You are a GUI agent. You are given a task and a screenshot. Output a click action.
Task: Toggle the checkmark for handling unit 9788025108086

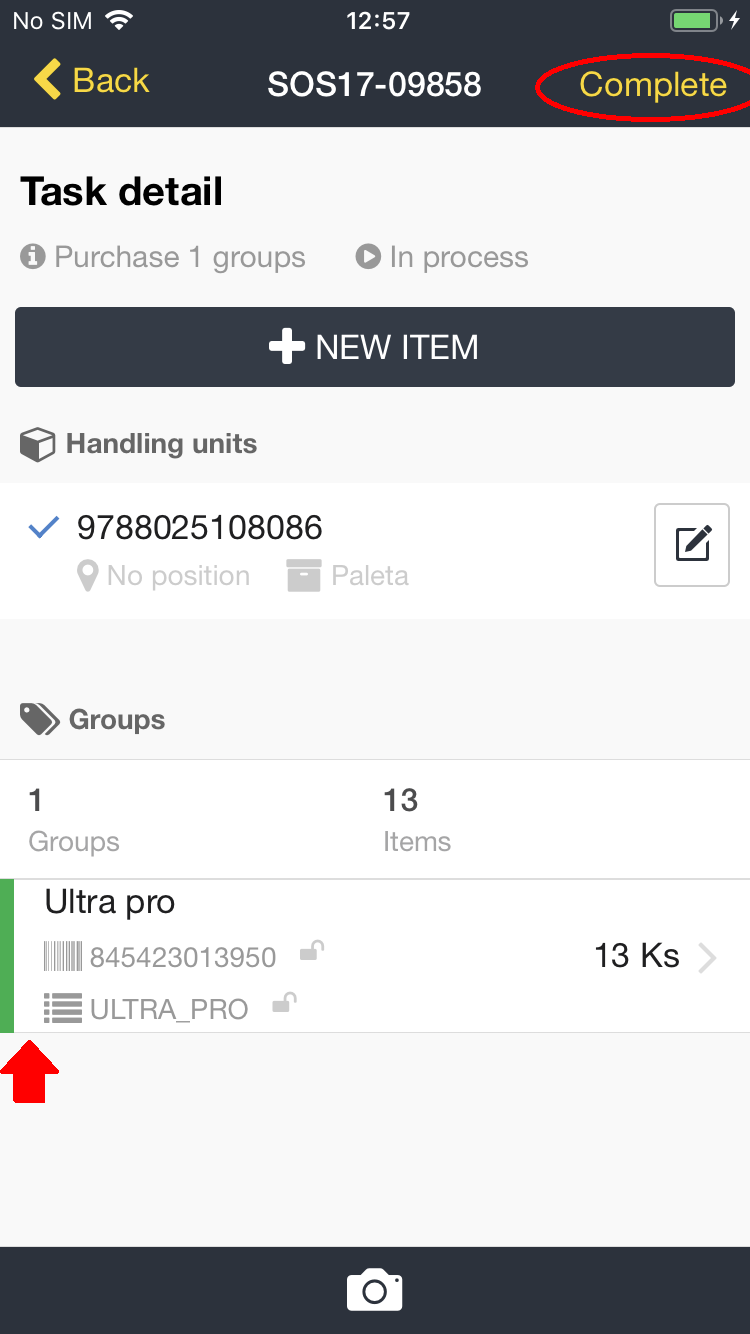point(43,527)
